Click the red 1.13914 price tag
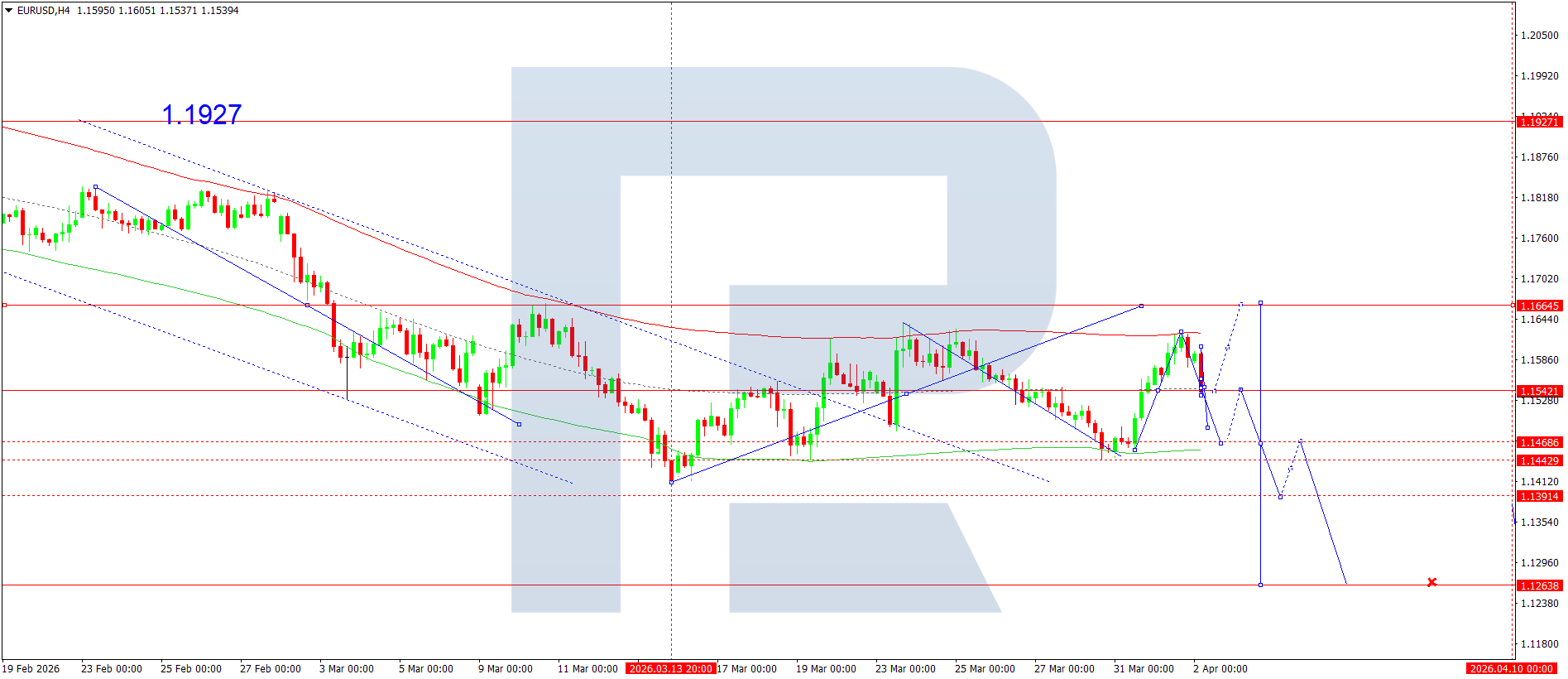Screen dimensions: 1568x679 1538,496
